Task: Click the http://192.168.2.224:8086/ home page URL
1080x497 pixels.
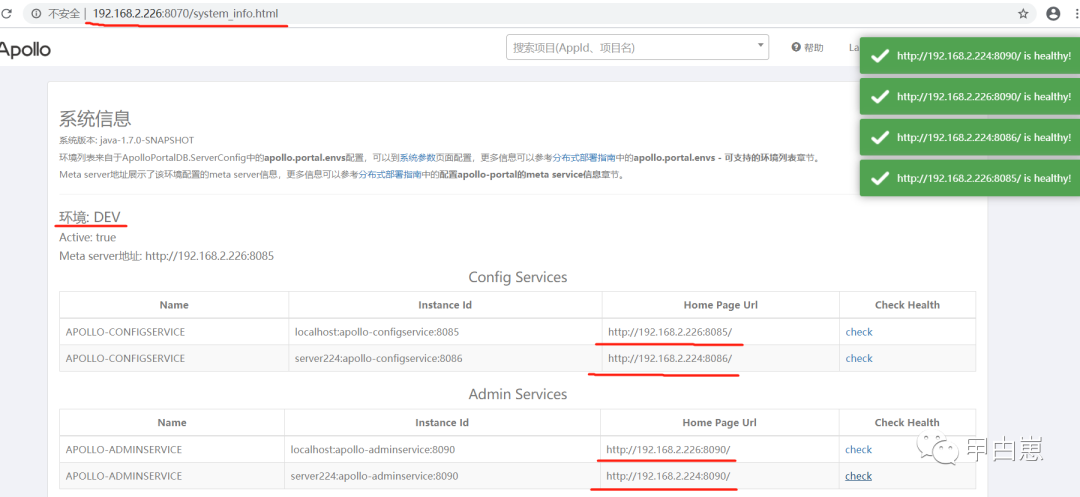Action: coord(670,358)
